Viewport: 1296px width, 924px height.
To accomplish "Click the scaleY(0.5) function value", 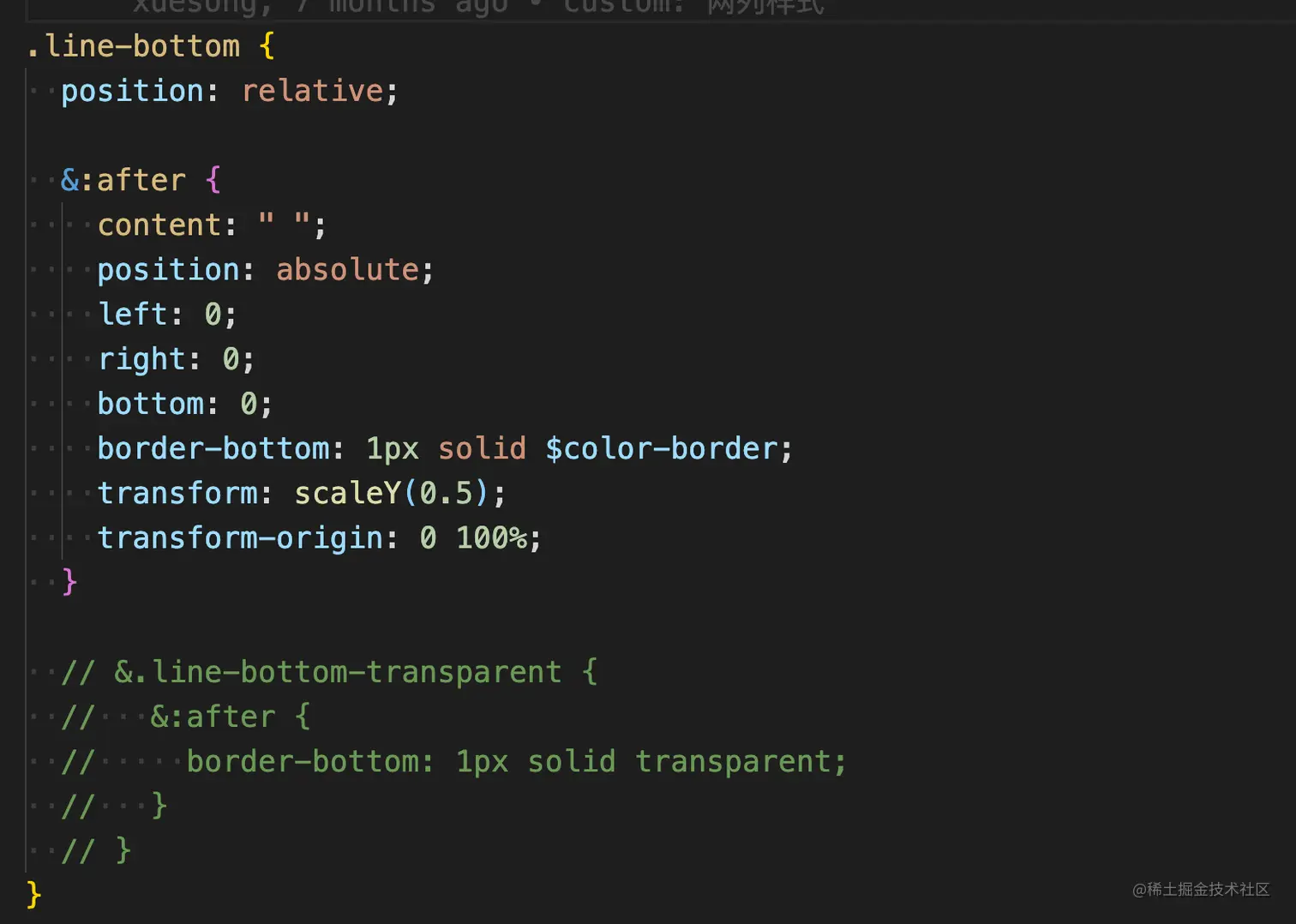I will coord(393,493).
